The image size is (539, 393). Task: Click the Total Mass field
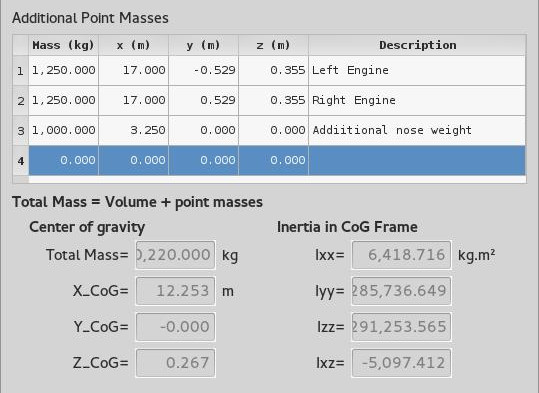click(176, 255)
